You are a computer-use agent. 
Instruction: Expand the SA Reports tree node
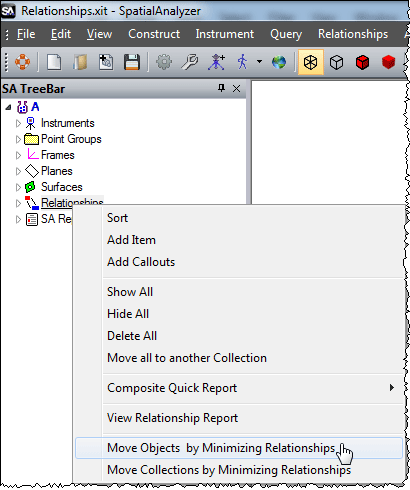pyautogui.click(x=18, y=219)
